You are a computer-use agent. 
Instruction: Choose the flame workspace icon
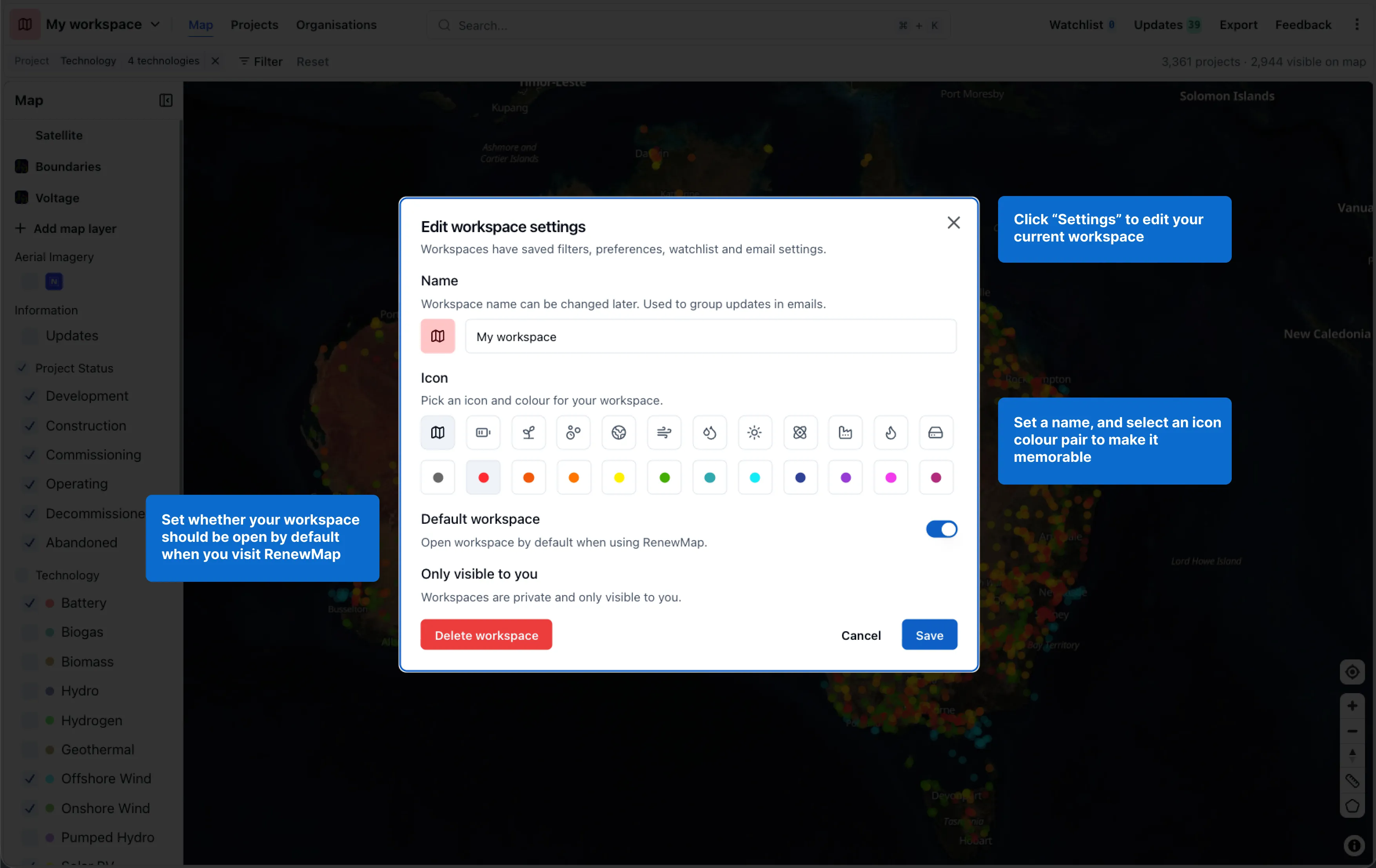pos(891,432)
